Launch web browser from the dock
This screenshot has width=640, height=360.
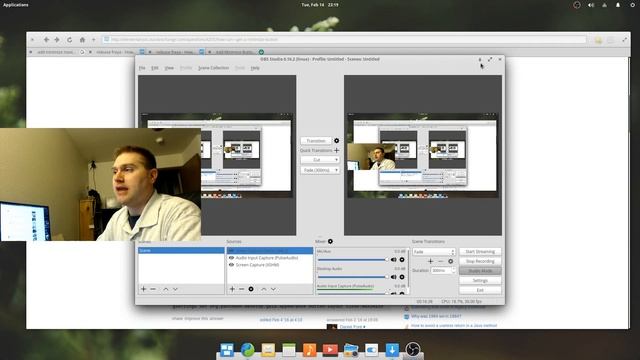247,350
